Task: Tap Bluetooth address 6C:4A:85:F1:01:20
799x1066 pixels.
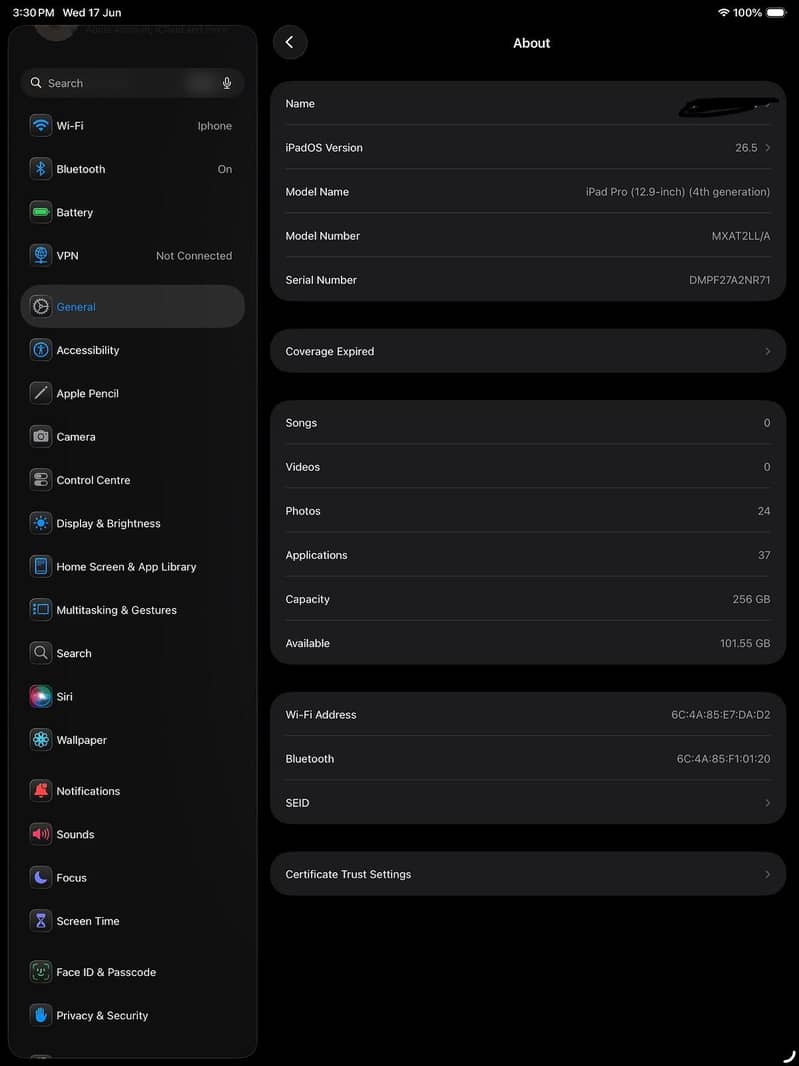Action: point(724,759)
